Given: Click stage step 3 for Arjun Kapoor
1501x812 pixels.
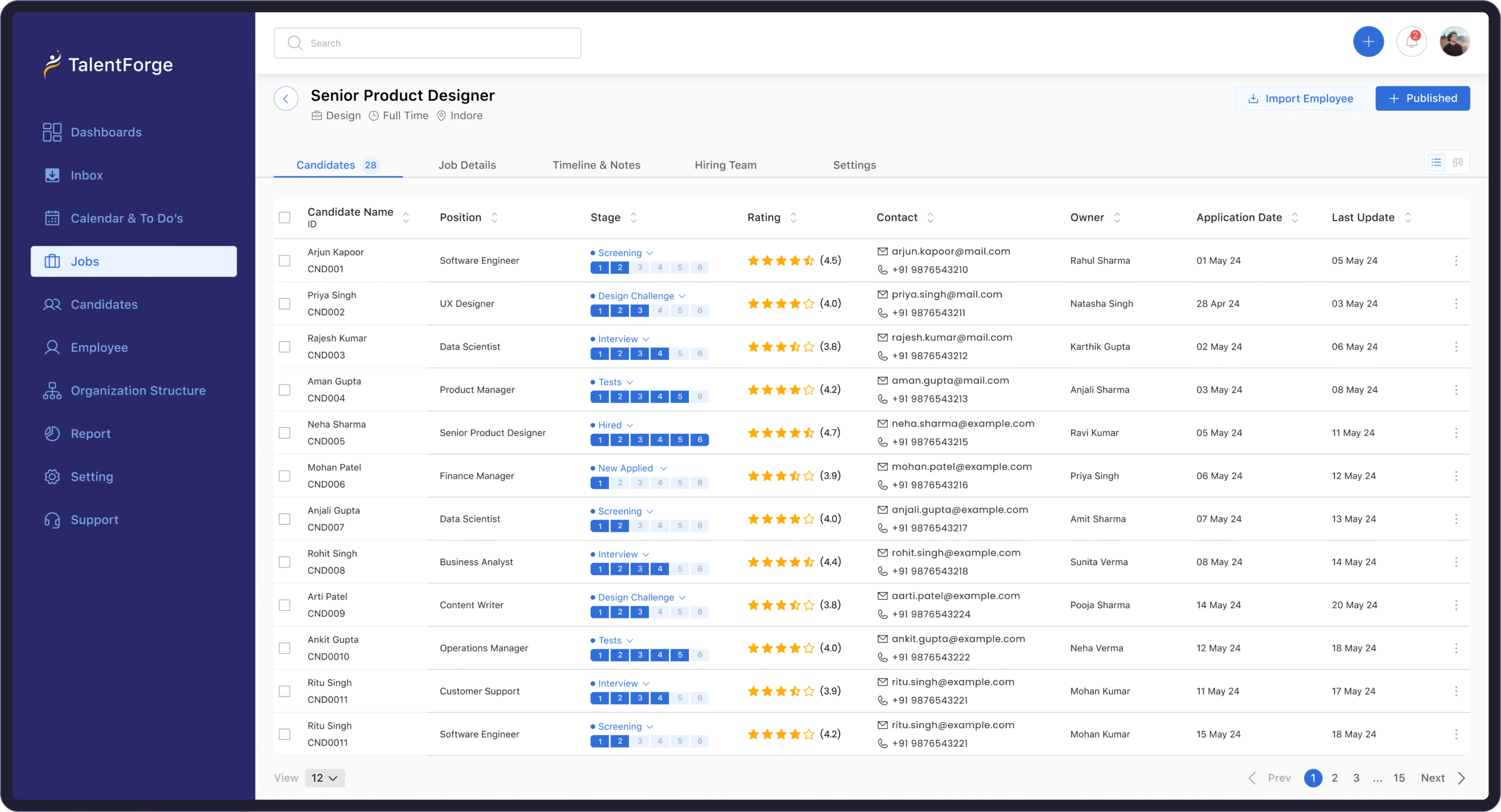Looking at the screenshot, I should [640, 268].
